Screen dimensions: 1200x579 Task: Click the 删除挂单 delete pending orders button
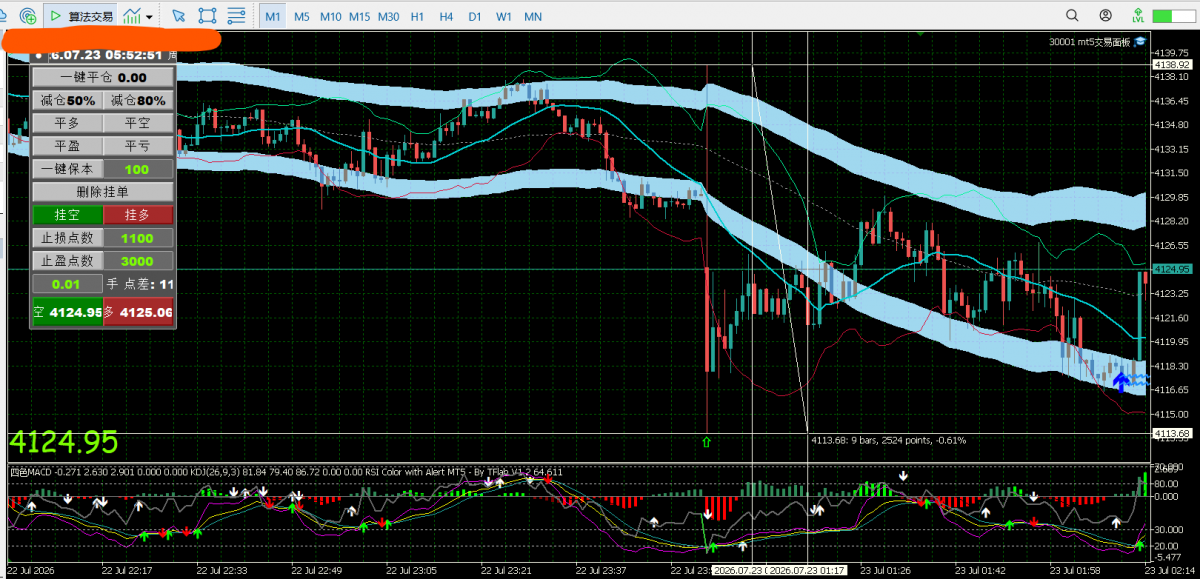(x=104, y=191)
